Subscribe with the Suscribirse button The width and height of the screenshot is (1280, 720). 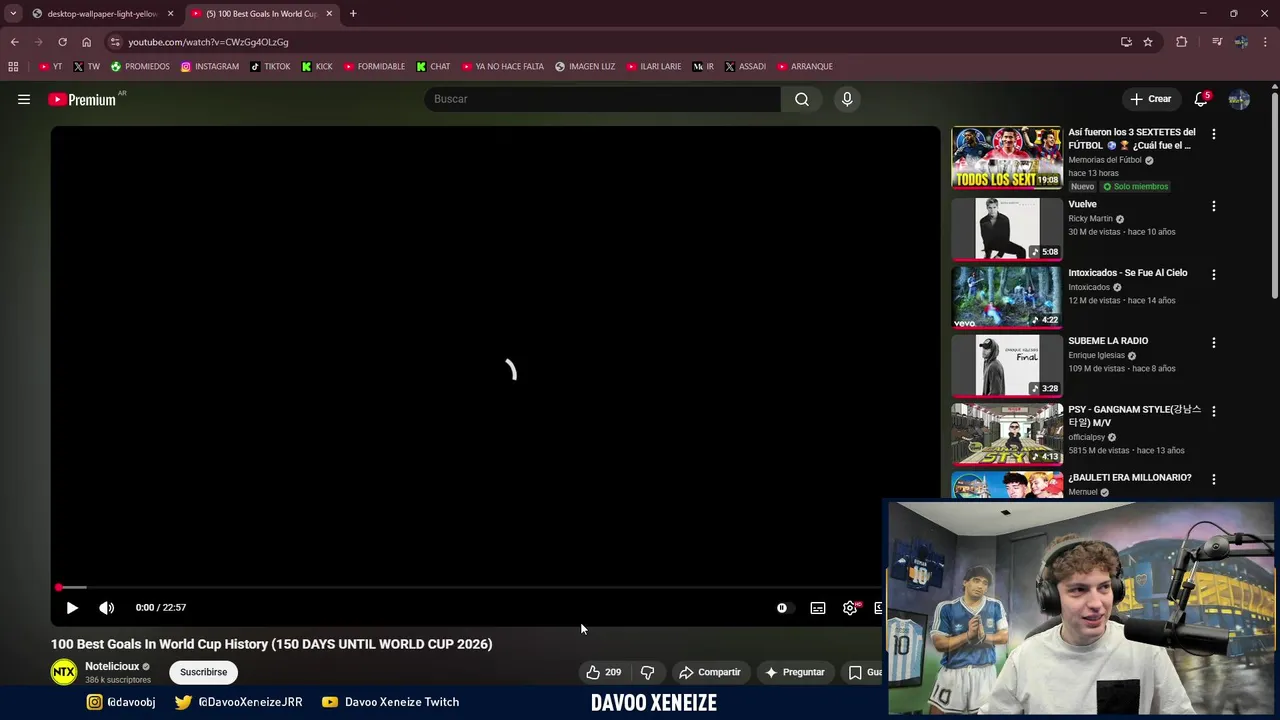point(204,672)
